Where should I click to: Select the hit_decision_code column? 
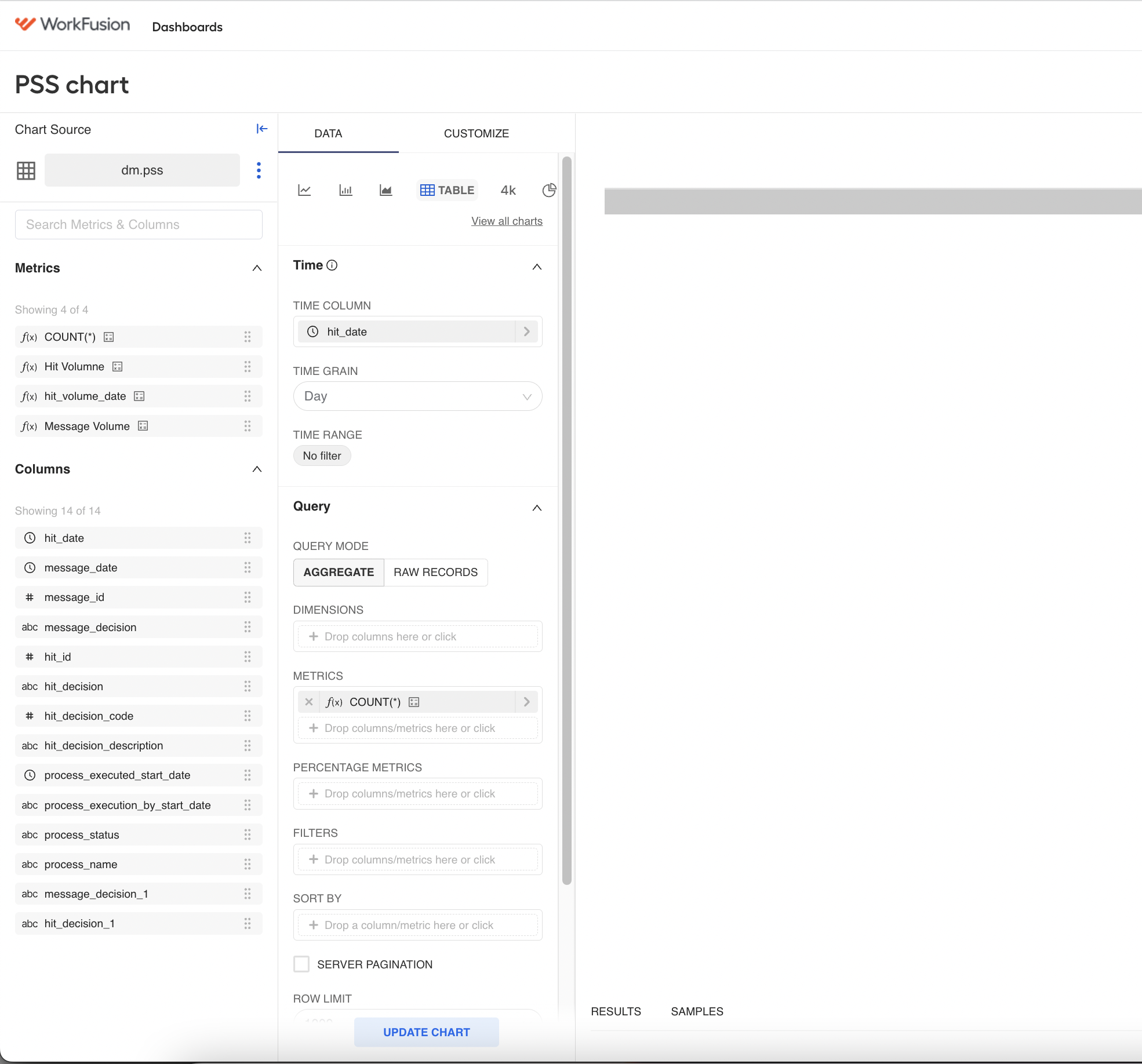(x=139, y=716)
